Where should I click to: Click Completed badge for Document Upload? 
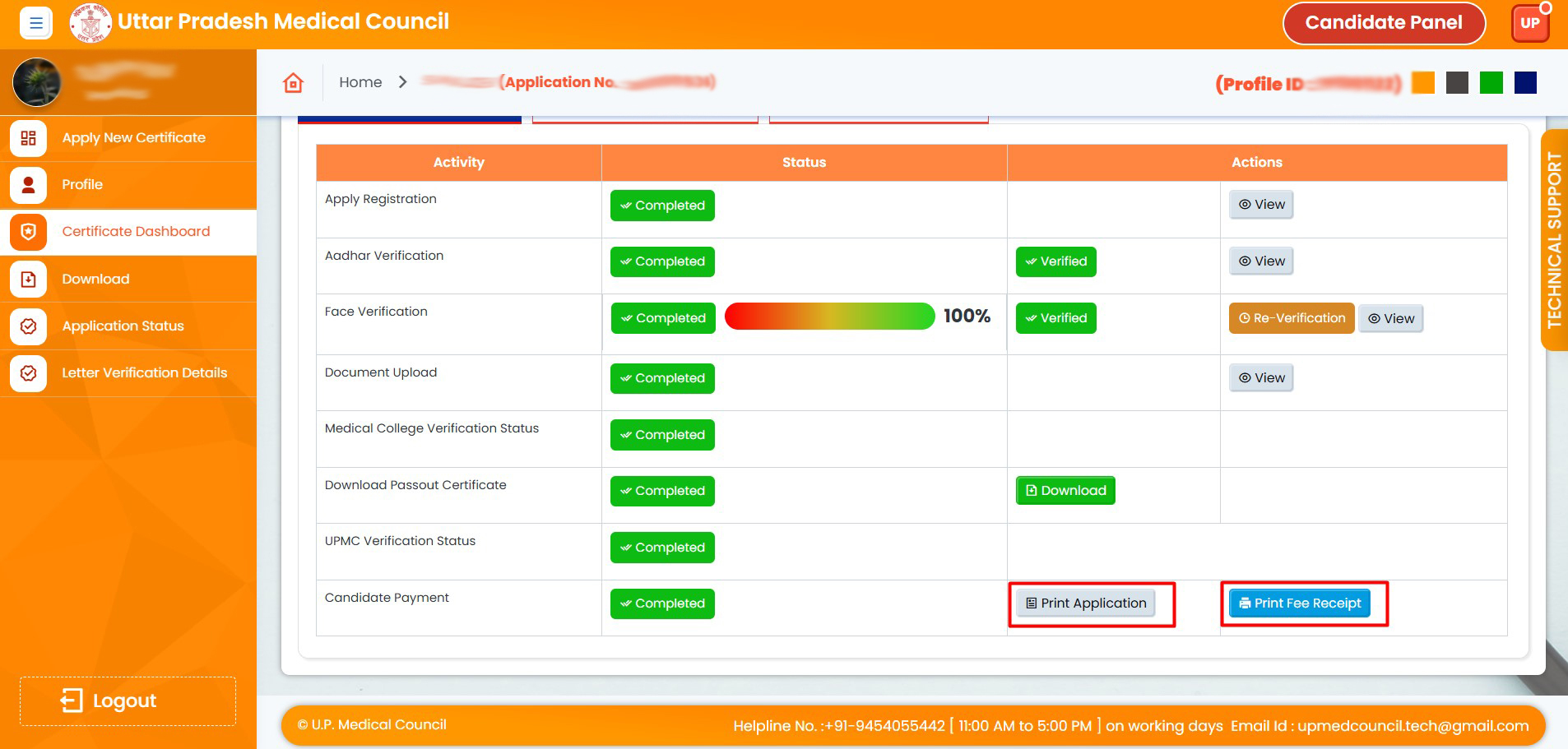(662, 378)
